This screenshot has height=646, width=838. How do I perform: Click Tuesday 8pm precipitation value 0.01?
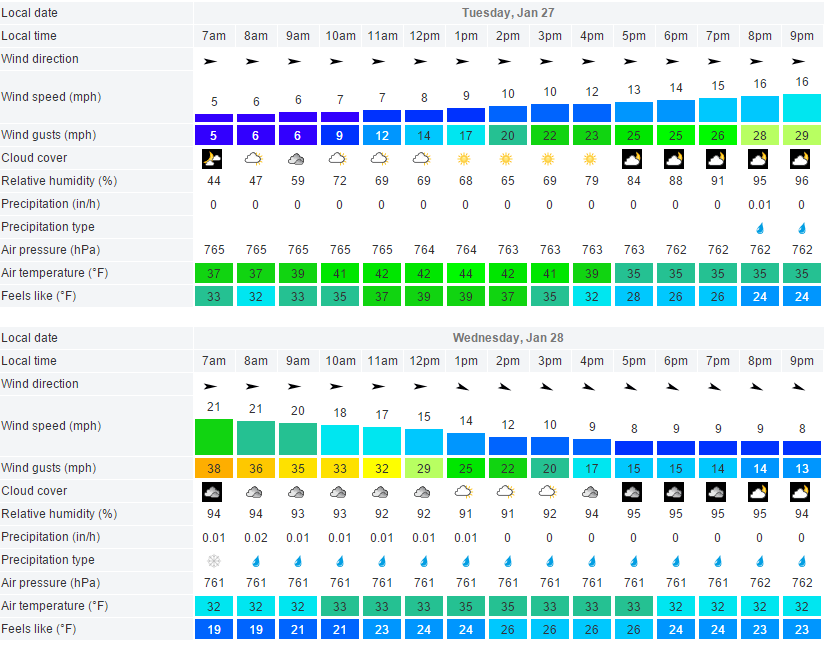click(x=759, y=204)
